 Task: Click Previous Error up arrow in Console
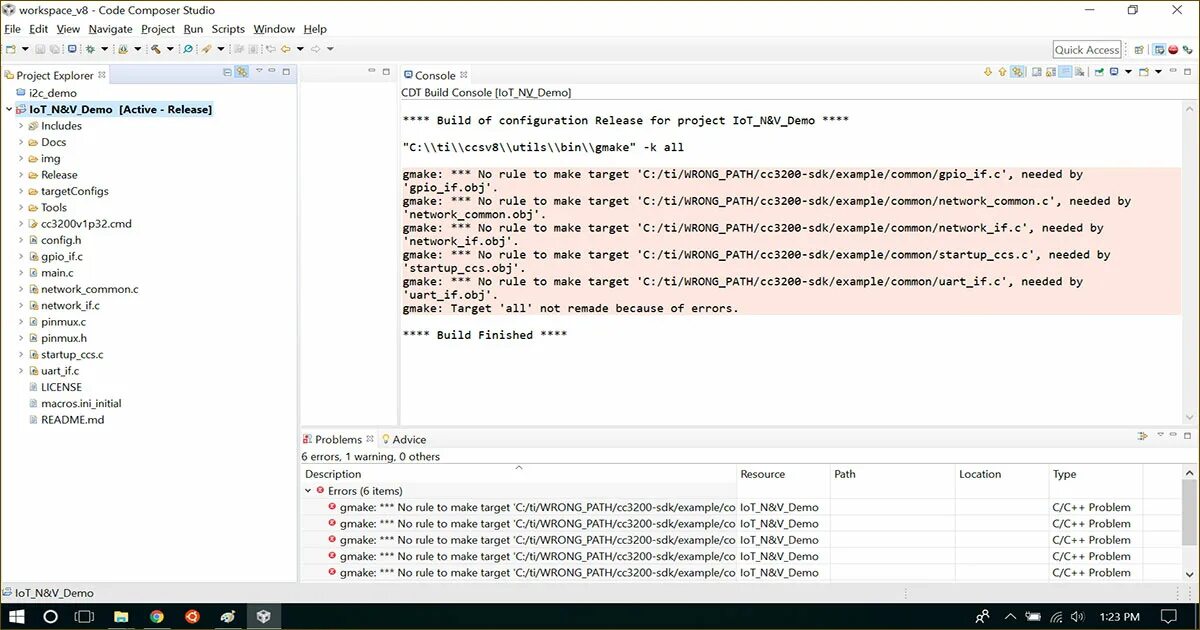1002,72
